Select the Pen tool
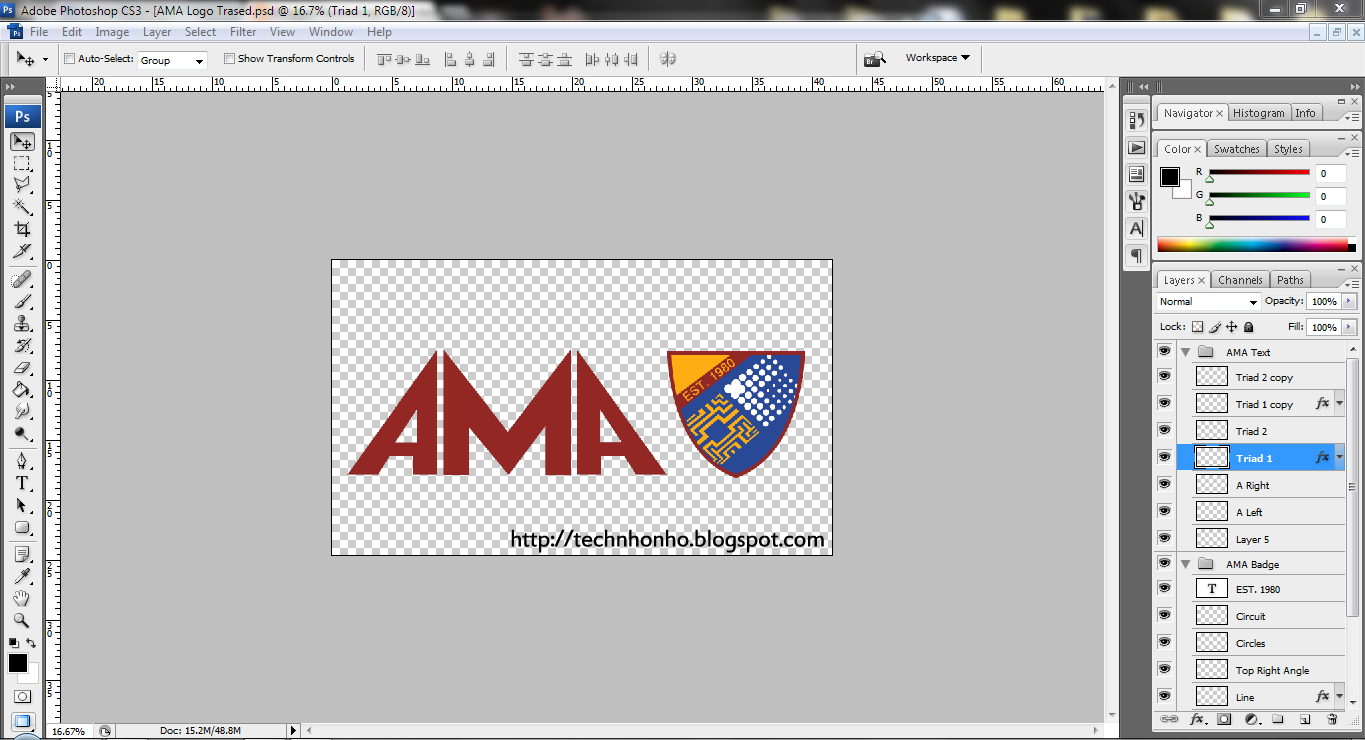1365x740 pixels. (22, 460)
